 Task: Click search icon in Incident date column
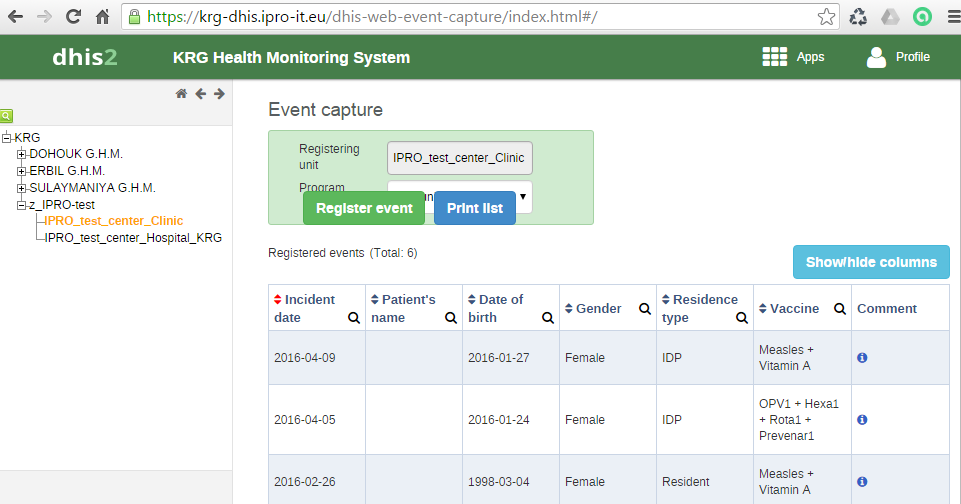(x=354, y=318)
